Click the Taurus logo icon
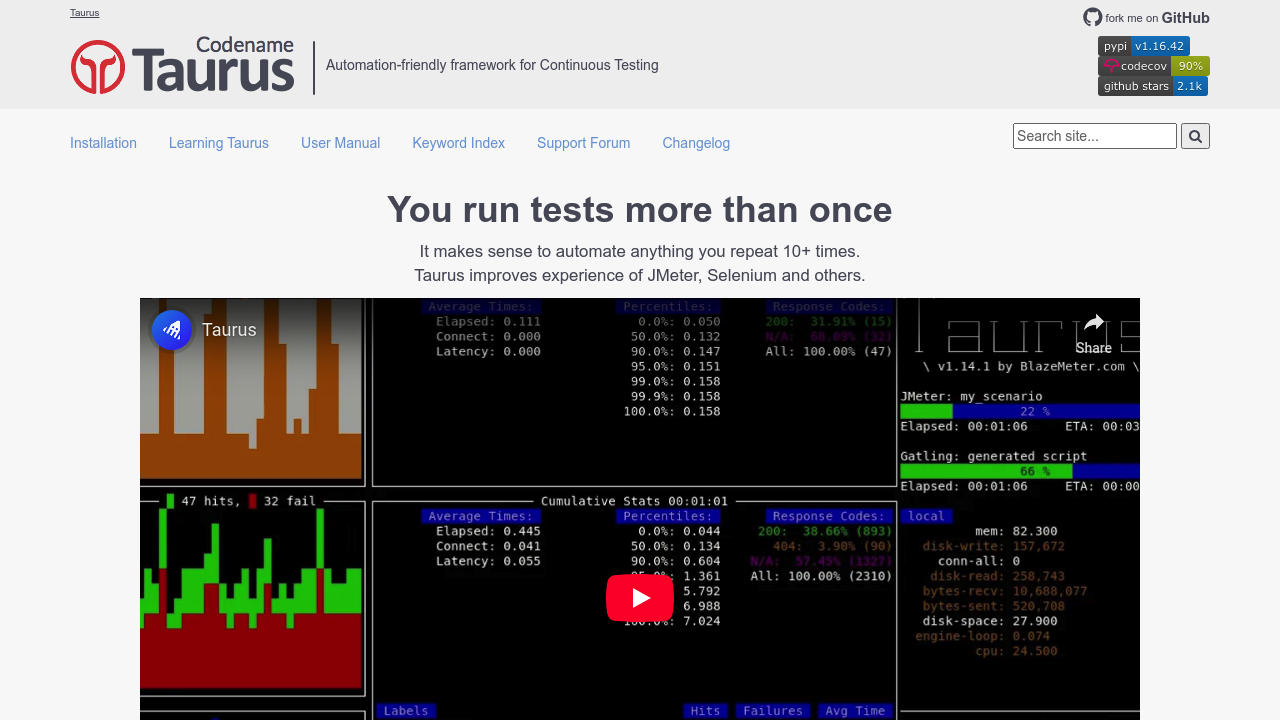 (98, 67)
